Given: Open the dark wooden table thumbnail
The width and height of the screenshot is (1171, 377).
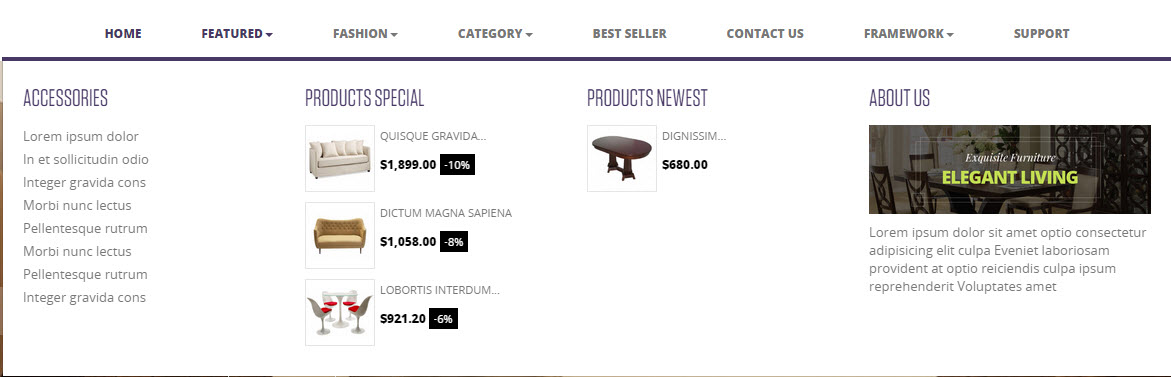Looking at the screenshot, I should tap(622, 158).
